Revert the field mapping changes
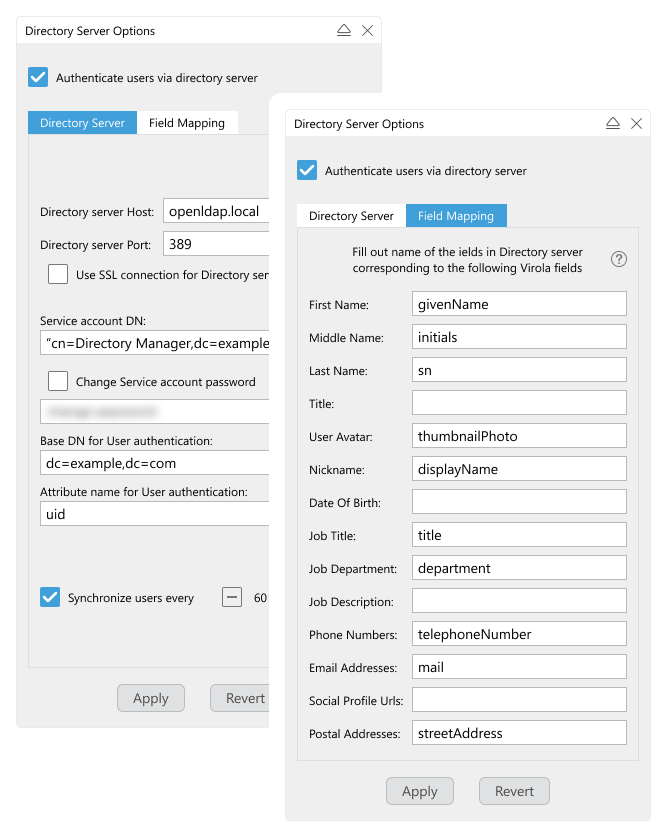Screen dimensions: 667x837 pos(514,790)
